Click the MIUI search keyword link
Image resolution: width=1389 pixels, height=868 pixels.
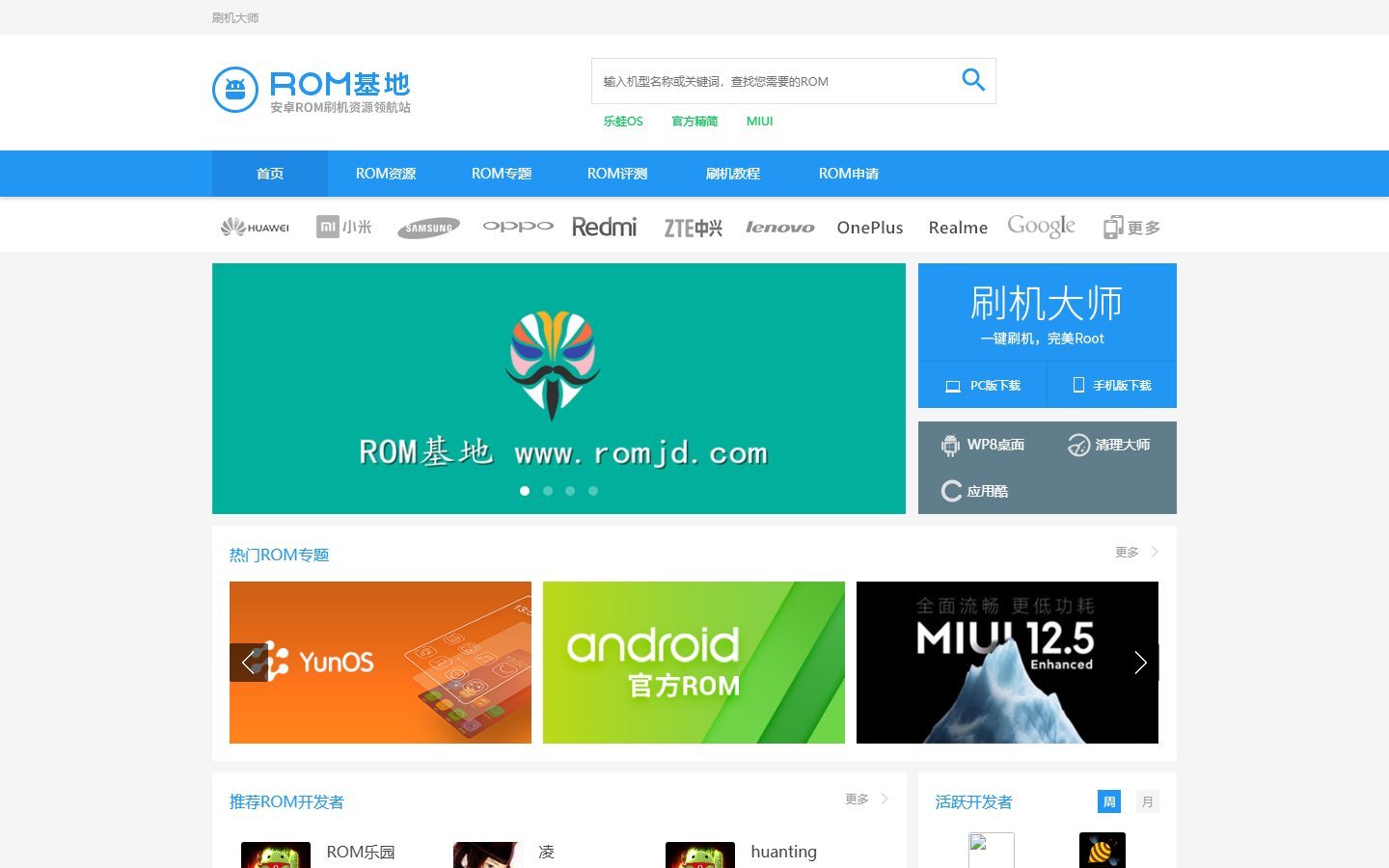pos(760,121)
